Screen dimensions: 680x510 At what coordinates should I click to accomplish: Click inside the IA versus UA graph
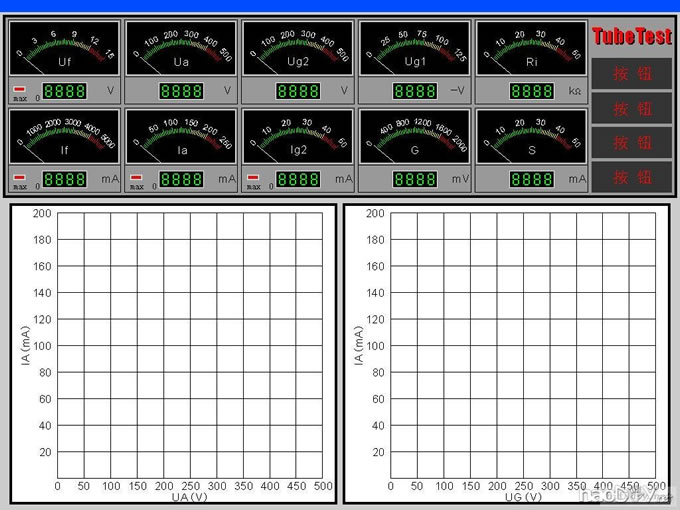coord(190,345)
